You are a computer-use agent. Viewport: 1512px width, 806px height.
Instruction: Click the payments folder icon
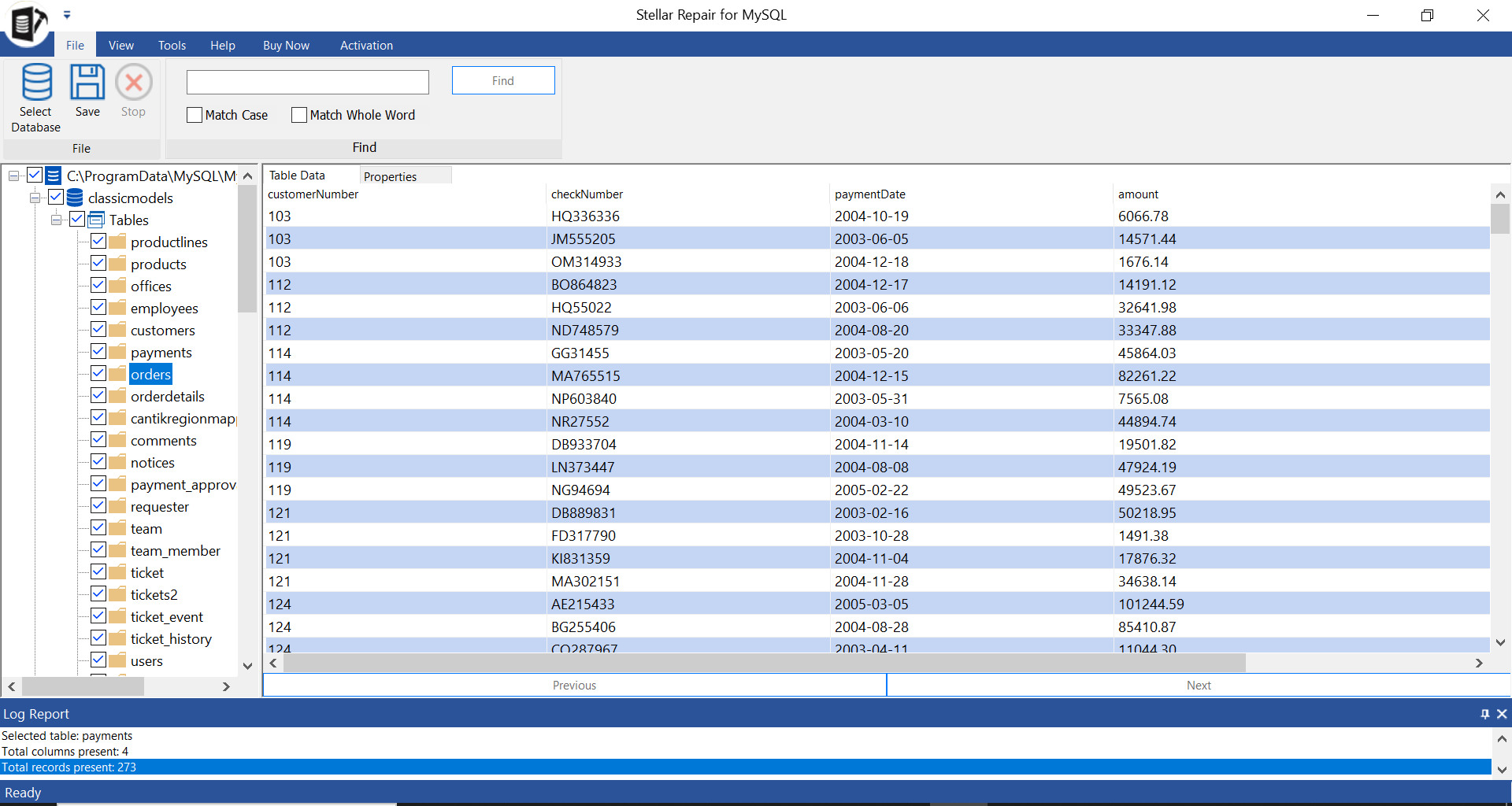pyautogui.click(x=117, y=352)
